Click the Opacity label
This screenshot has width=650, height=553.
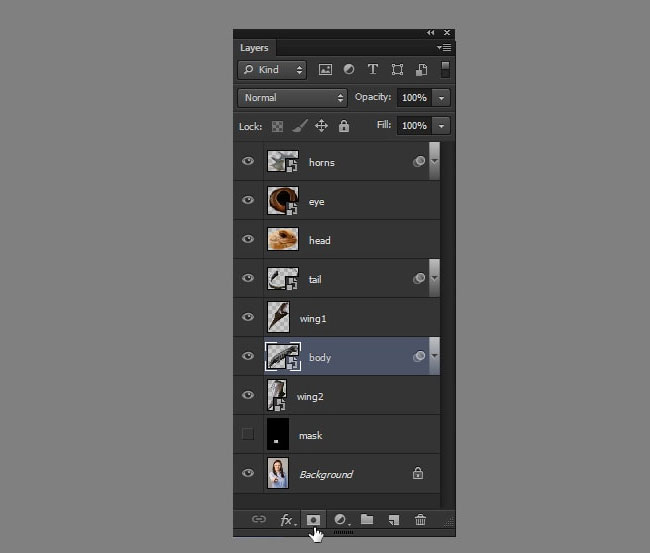pos(373,97)
